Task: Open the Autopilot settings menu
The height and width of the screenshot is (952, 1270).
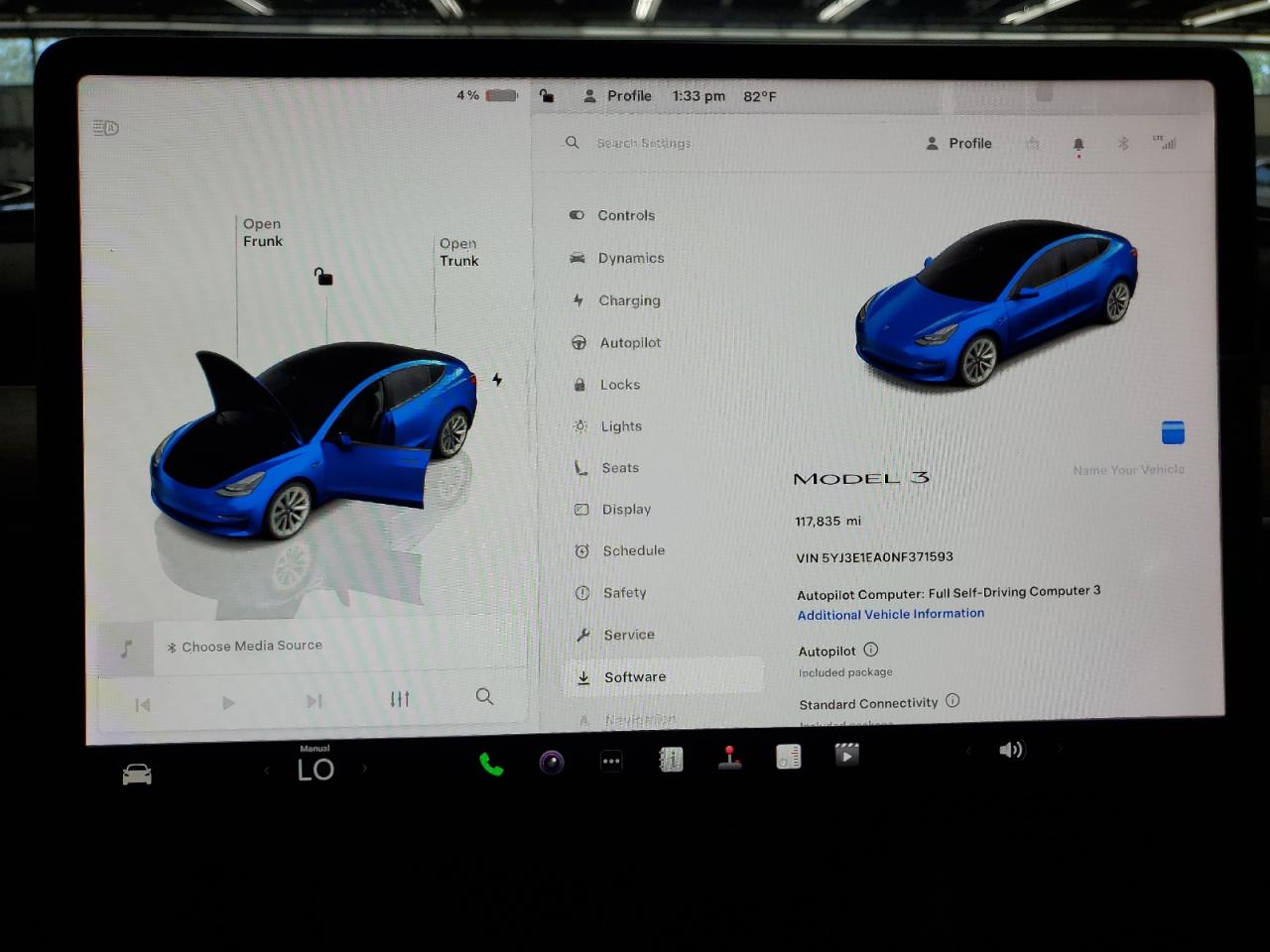Action: click(x=616, y=343)
